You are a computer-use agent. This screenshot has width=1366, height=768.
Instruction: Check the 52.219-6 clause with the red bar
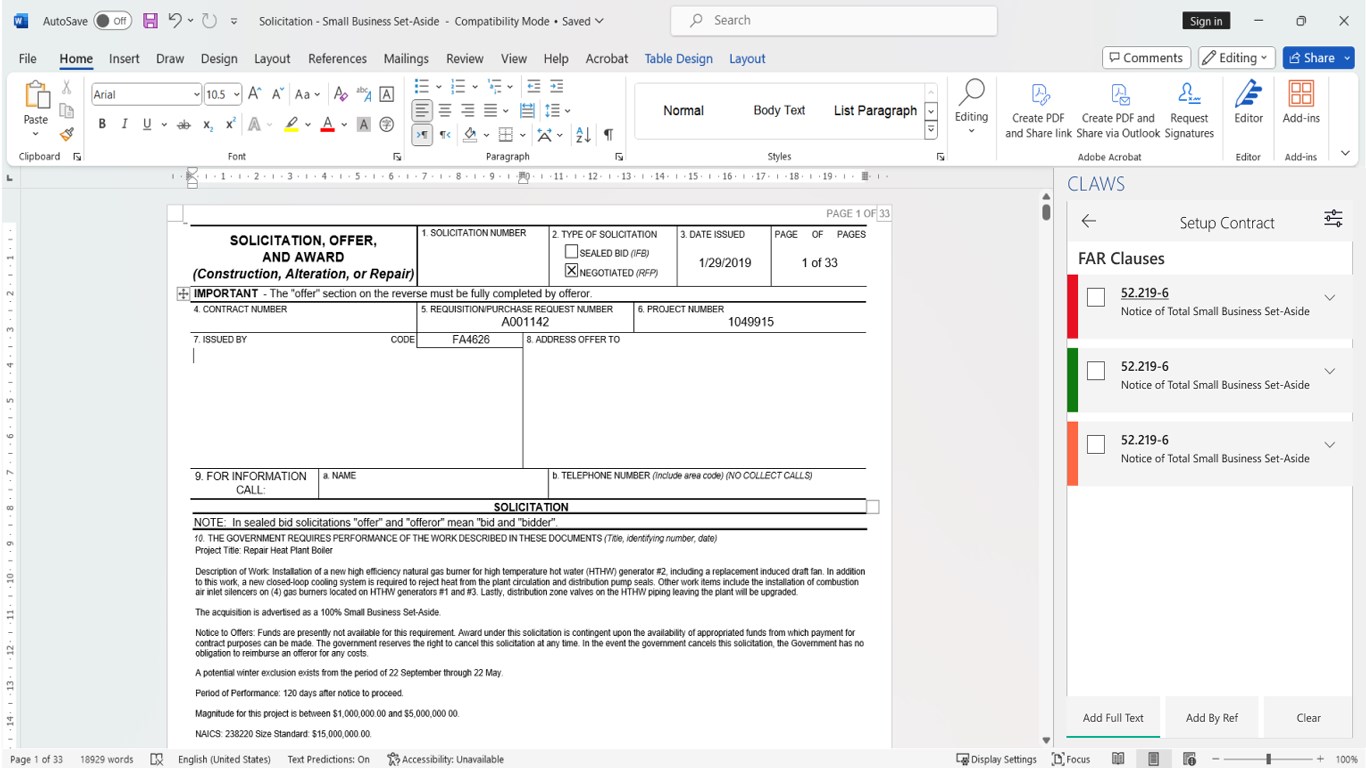coord(1096,297)
